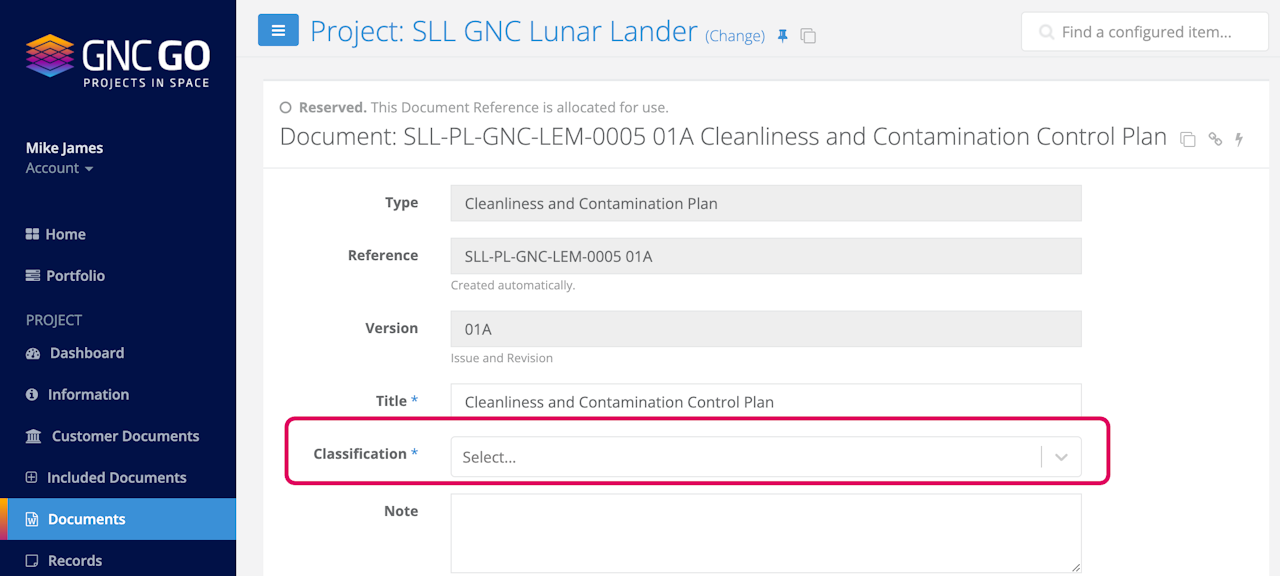Expand the Account menu under Mike James
The image size is (1280, 576).
click(x=60, y=168)
